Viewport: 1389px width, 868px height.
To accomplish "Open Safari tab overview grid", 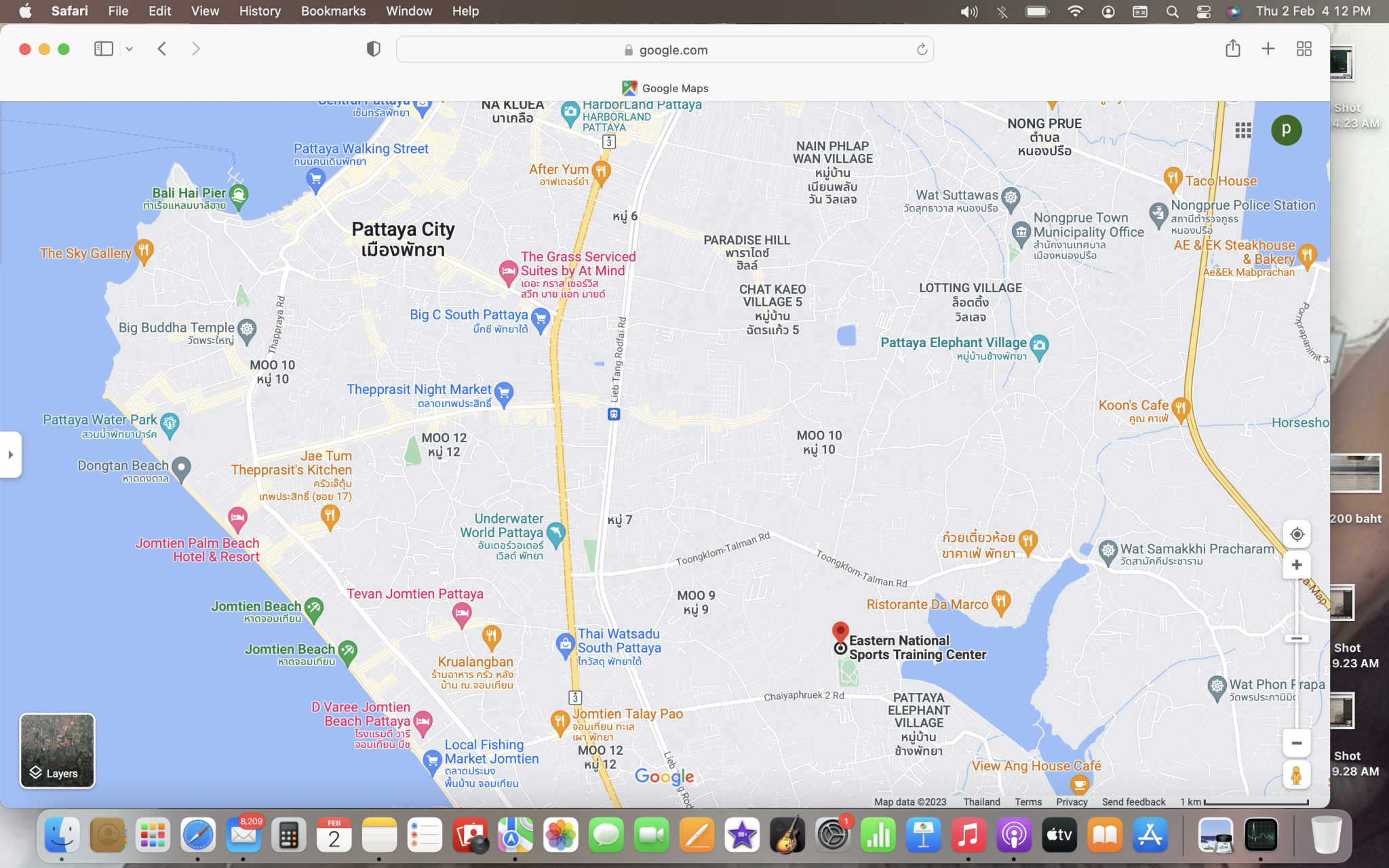I will point(1304,49).
